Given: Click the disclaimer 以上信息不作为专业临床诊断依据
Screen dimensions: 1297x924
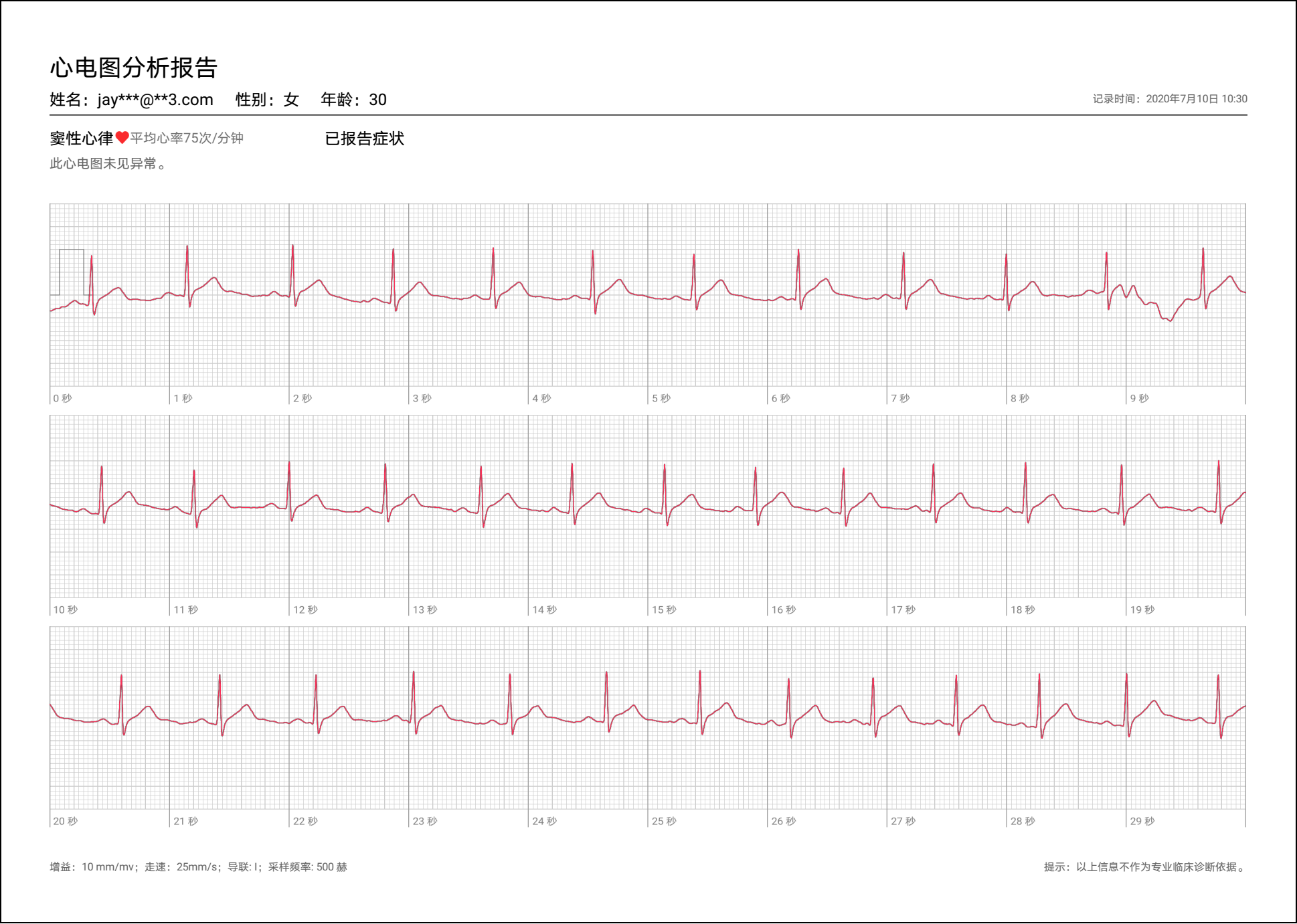Looking at the screenshot, I should click(1156, 867).
